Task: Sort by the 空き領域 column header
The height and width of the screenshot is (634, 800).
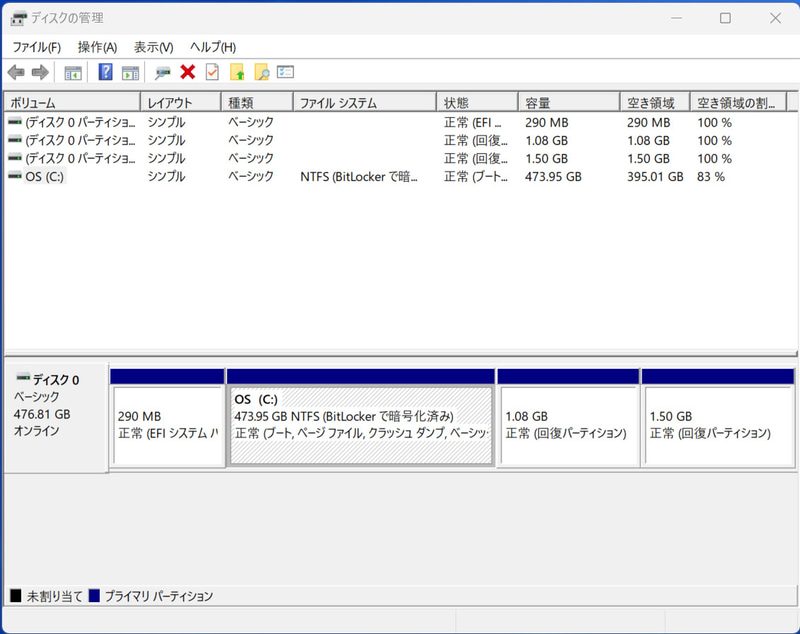Action: click(655, 103)
